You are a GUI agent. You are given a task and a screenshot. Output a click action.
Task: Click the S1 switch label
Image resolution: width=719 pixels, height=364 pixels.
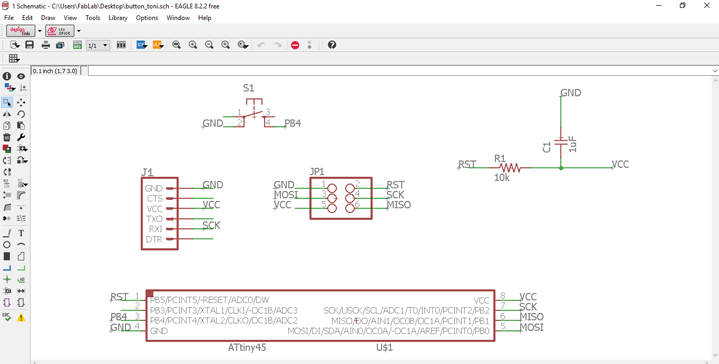tap(249, 88)
